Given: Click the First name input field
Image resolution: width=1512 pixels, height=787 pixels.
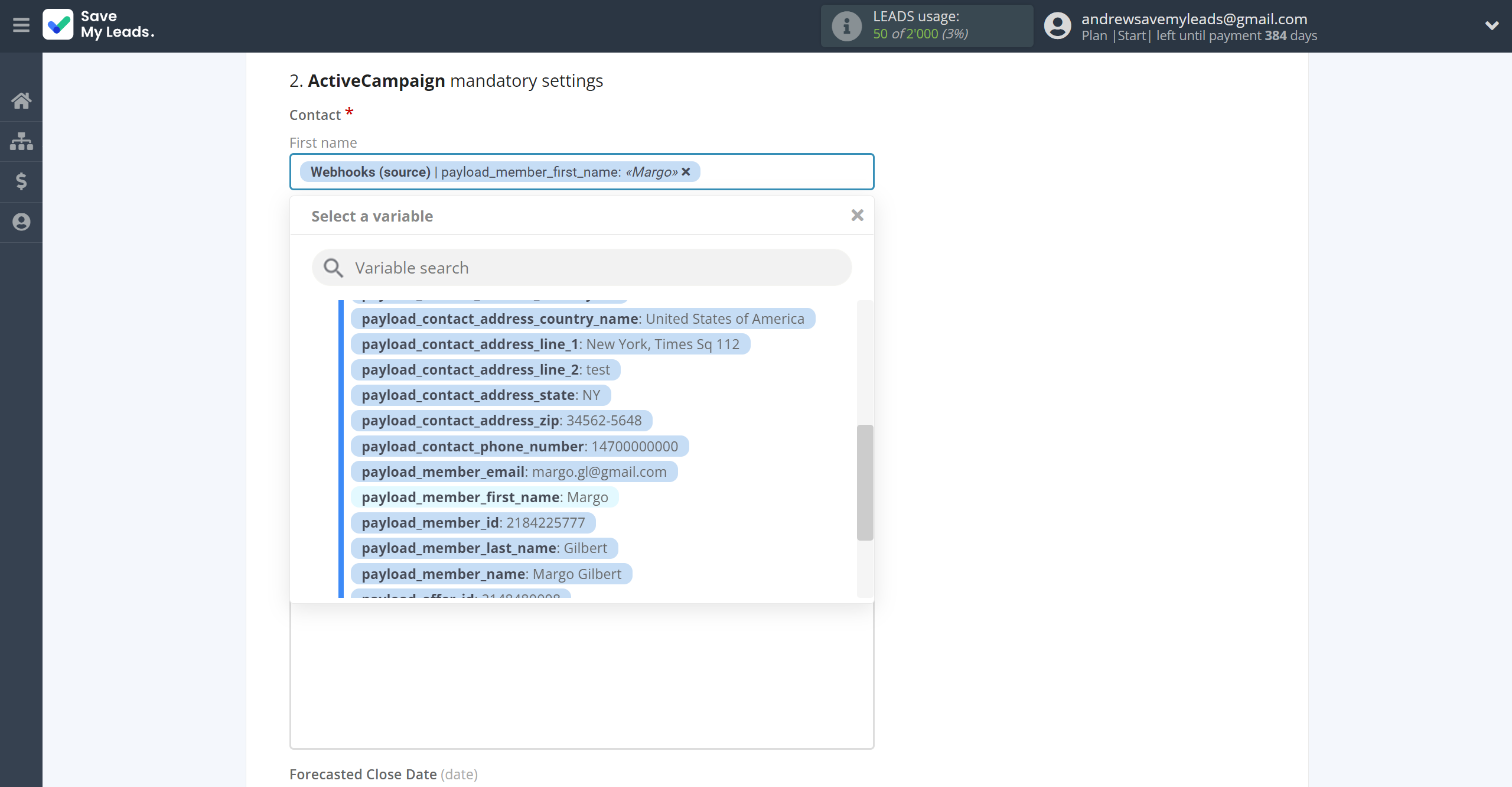Looking at the screenshot, I should (582, 172).
